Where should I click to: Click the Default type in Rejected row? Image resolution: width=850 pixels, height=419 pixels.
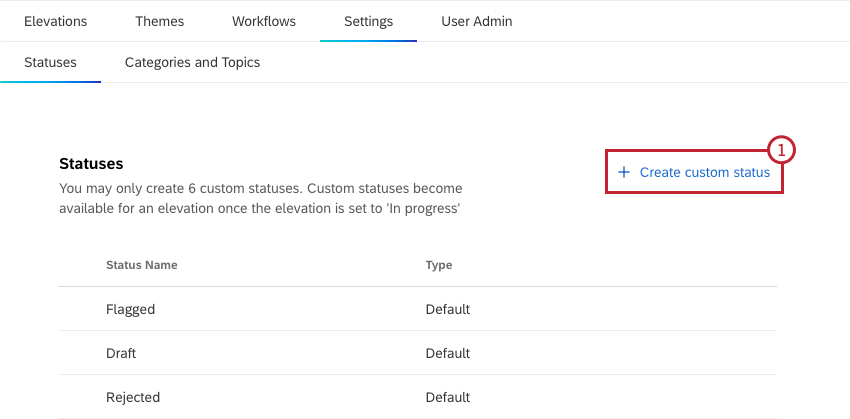pyautogui.click(x=447, y=397)
